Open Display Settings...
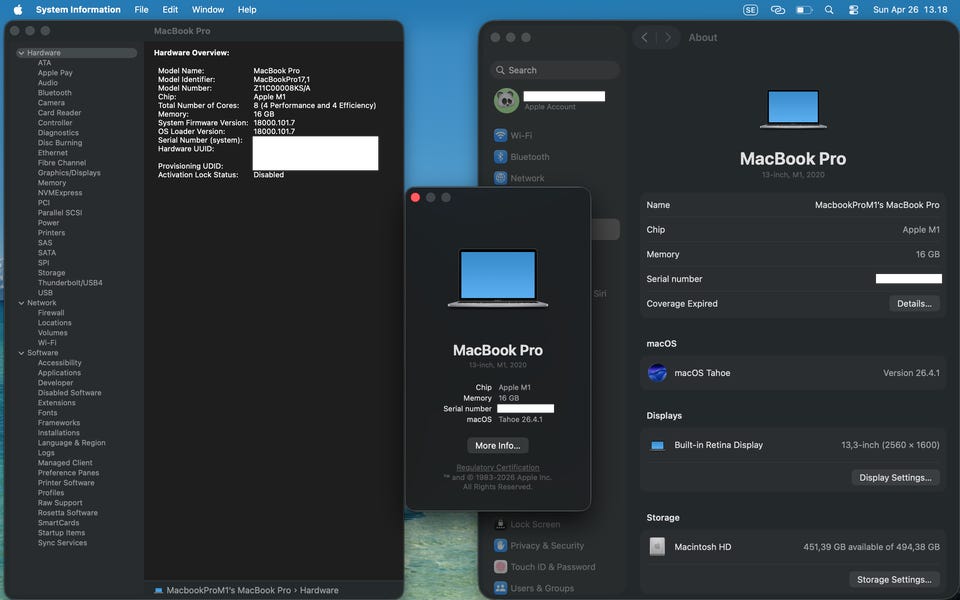Image resolution: width=960 pixels, height=600 pixels. click(x=895, y=478)
